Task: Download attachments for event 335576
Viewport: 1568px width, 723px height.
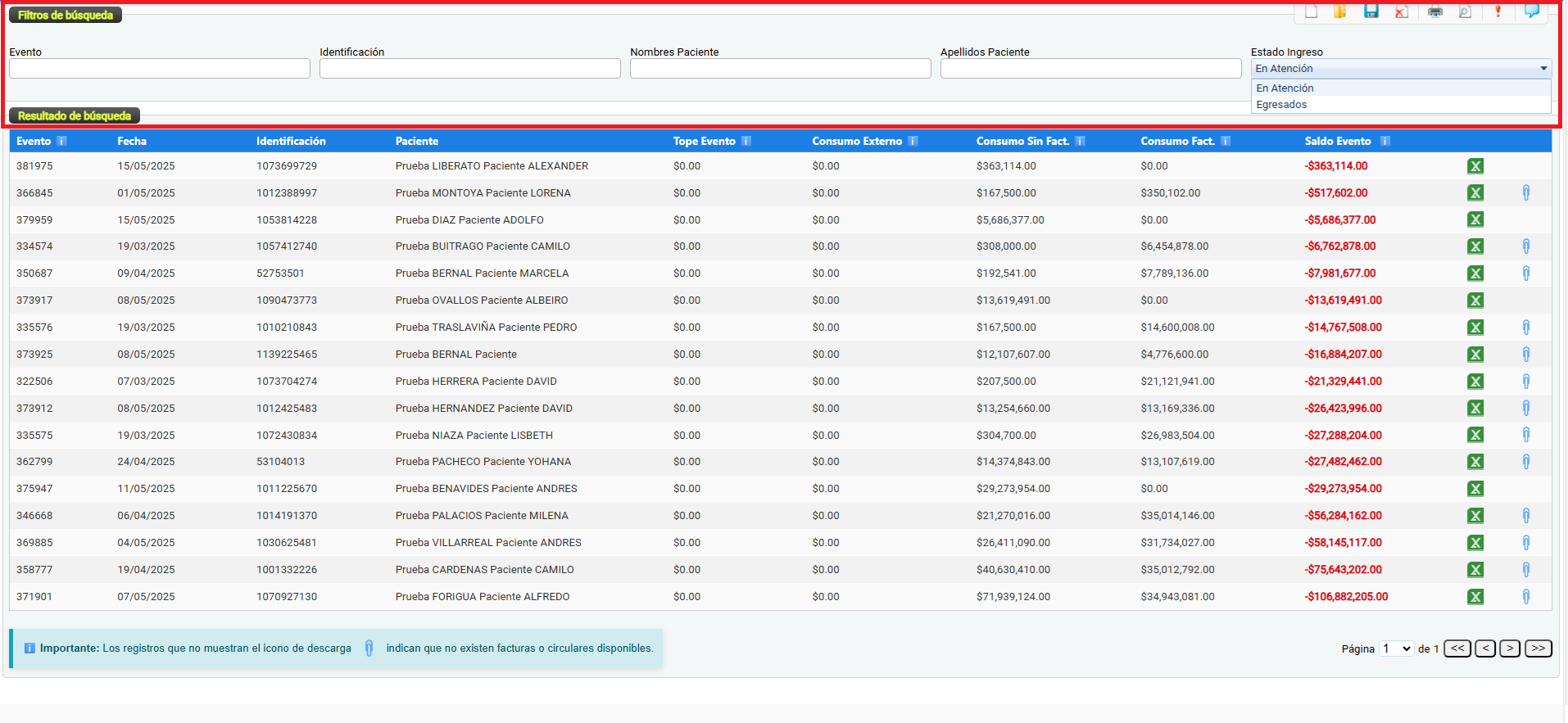Action: point(1526,328)
